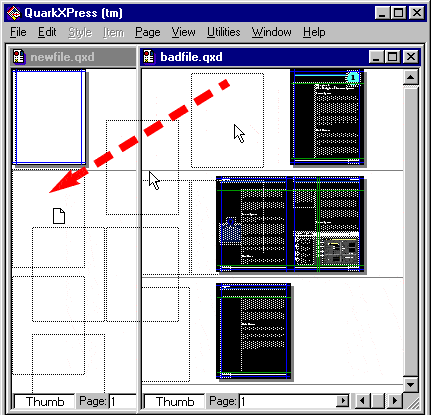Open the File menu
The image size is (431, 415).
(18, 32)
